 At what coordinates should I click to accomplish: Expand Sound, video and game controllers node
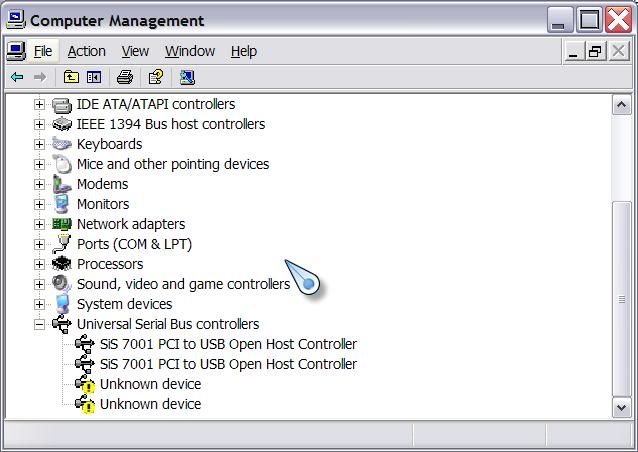(x=39, y=284)
